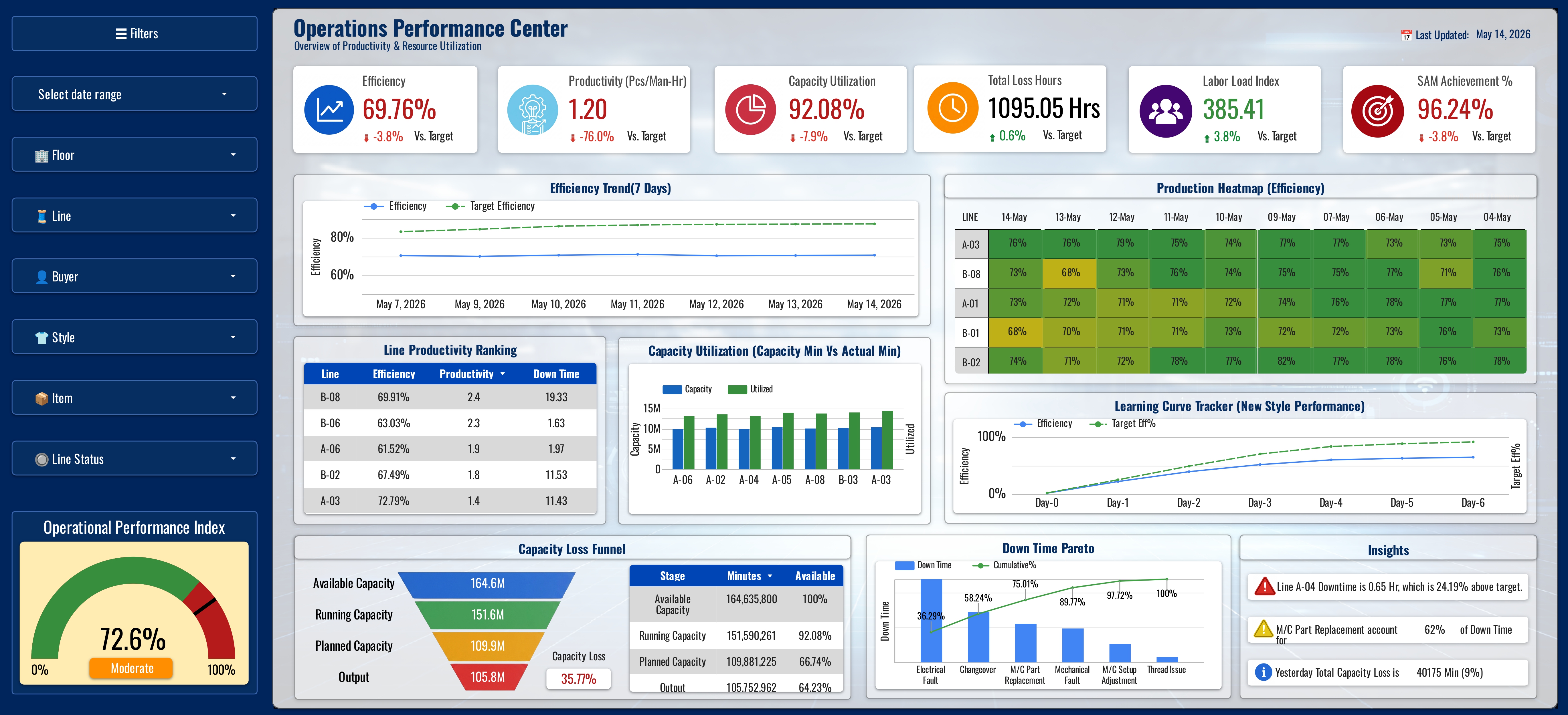Screen dimensions: 1568x715
Task: Open the Select date range dropdown
Action: (x=135, y=94)
